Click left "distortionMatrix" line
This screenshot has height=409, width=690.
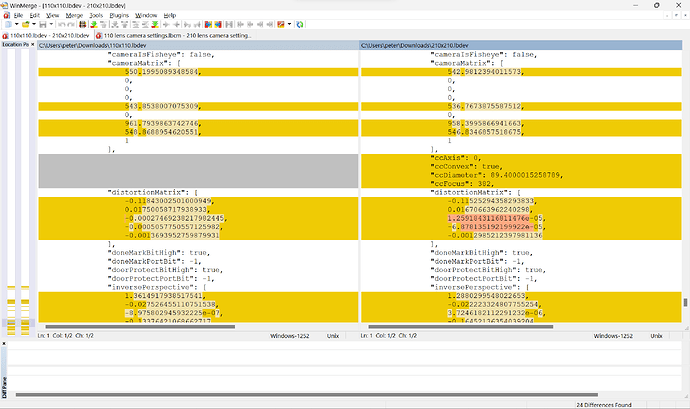pyautogui.click(x=153, y=192)
